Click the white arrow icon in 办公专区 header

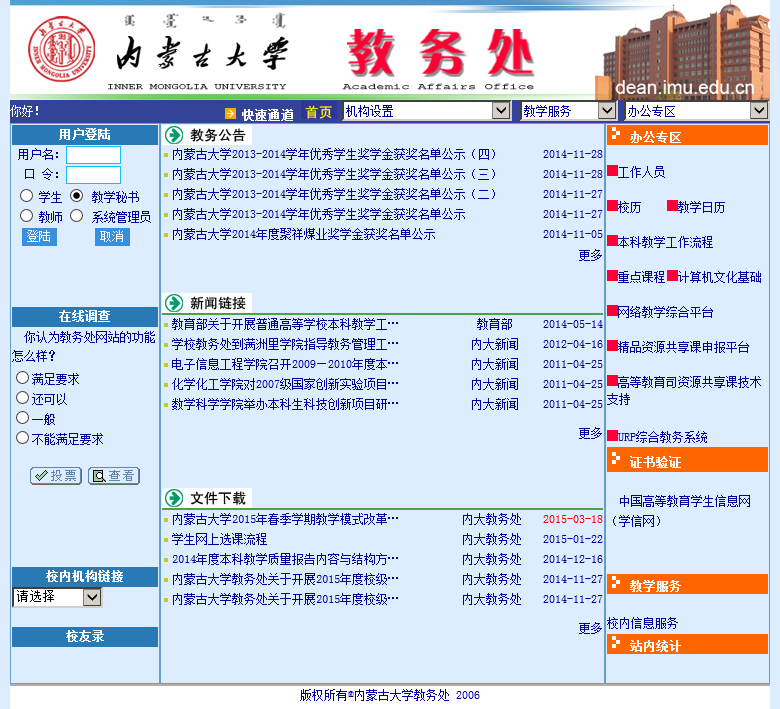[616, 134]
